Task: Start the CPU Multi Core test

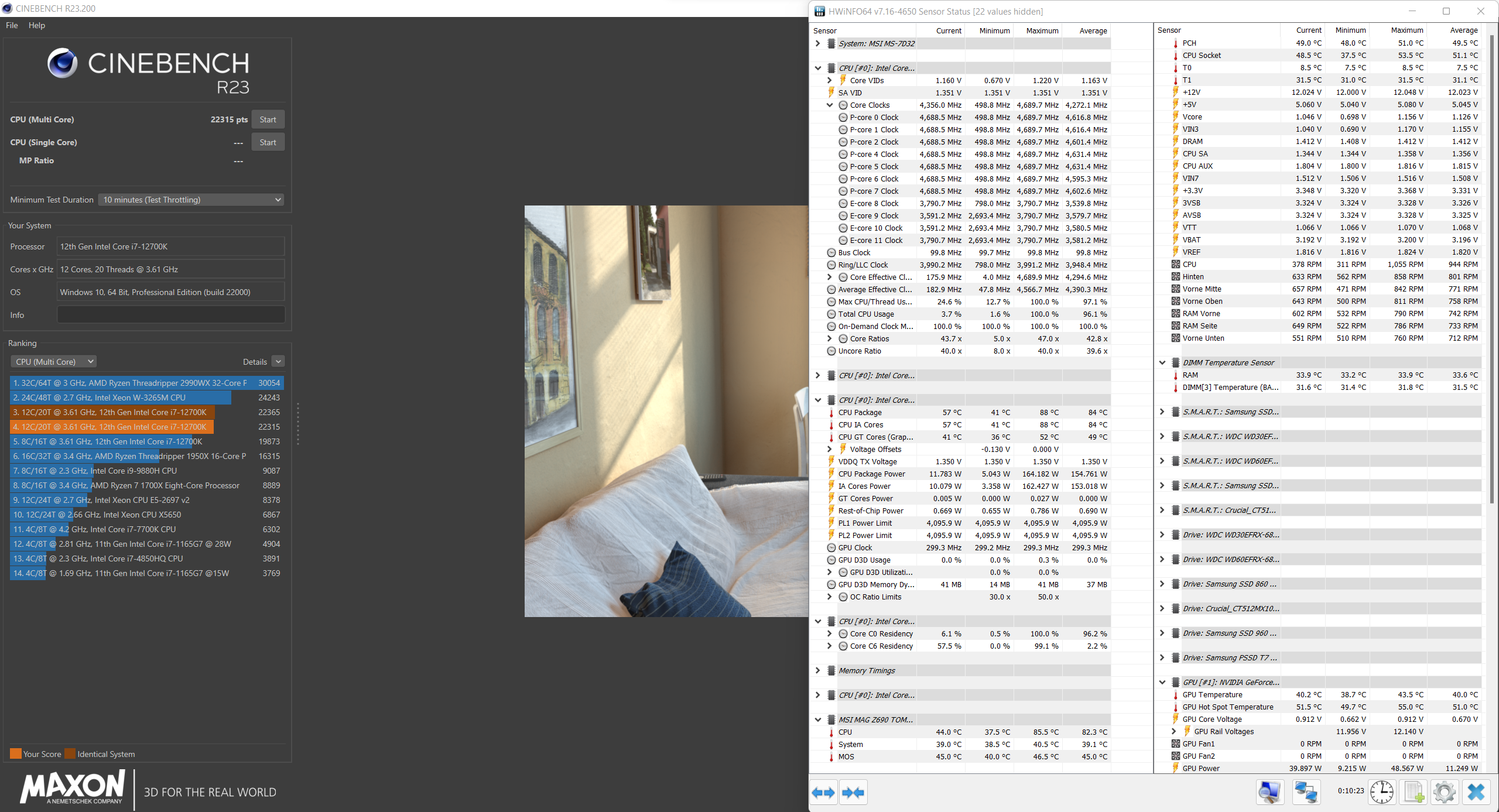Action: 268,119
